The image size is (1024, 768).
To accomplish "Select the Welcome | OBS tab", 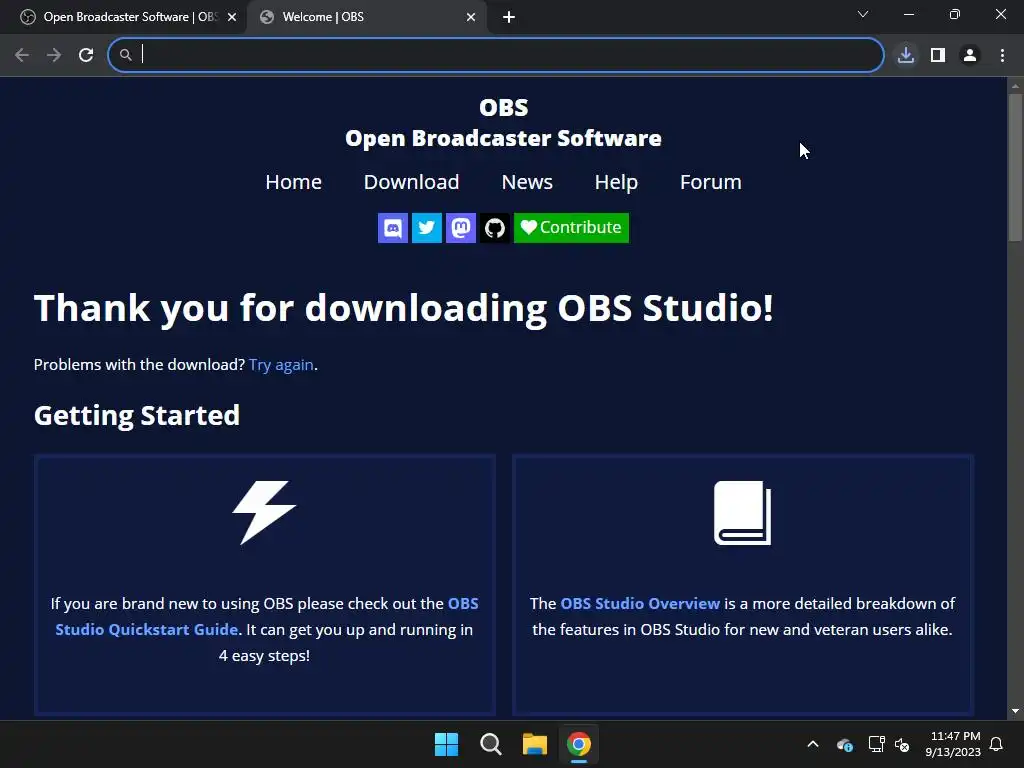I will pos(366,17).
